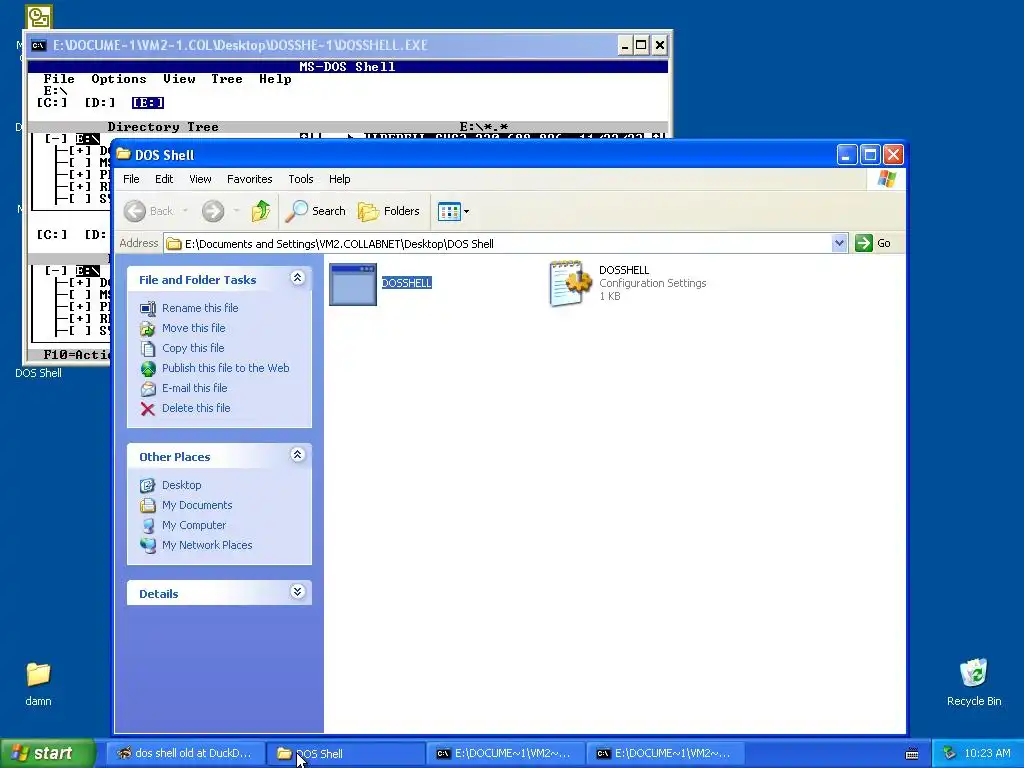The width and height of the screenshot is (1024, 768).
Task: Switch to second E:\DOCUME~1 console taskbar button
Action: [x=666, y=753]
